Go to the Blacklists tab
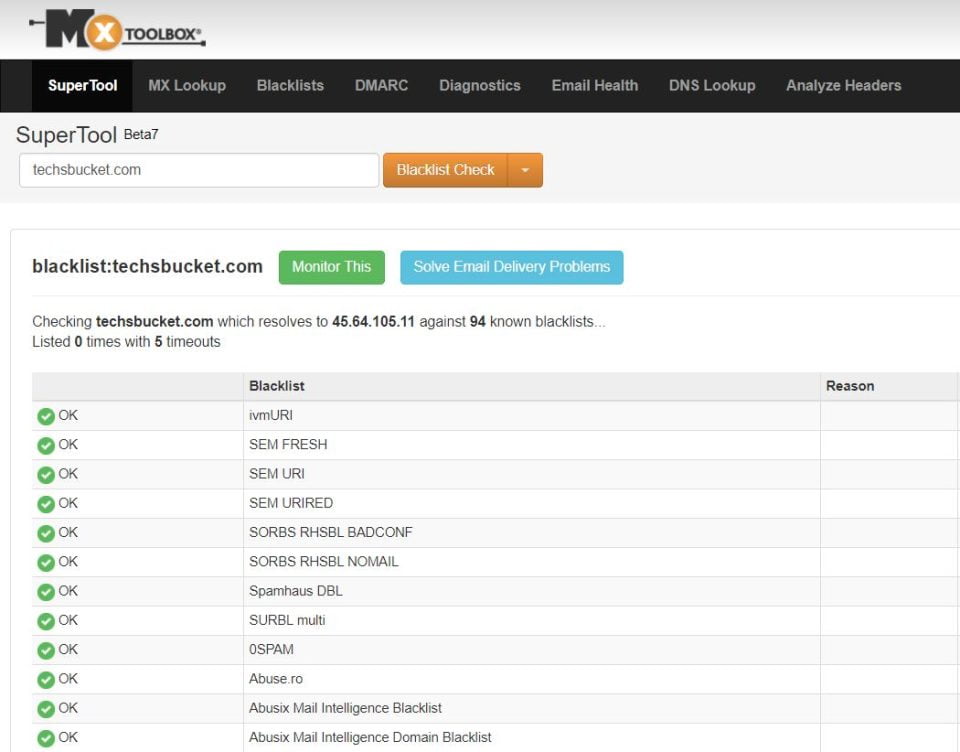 coord(290,86)
